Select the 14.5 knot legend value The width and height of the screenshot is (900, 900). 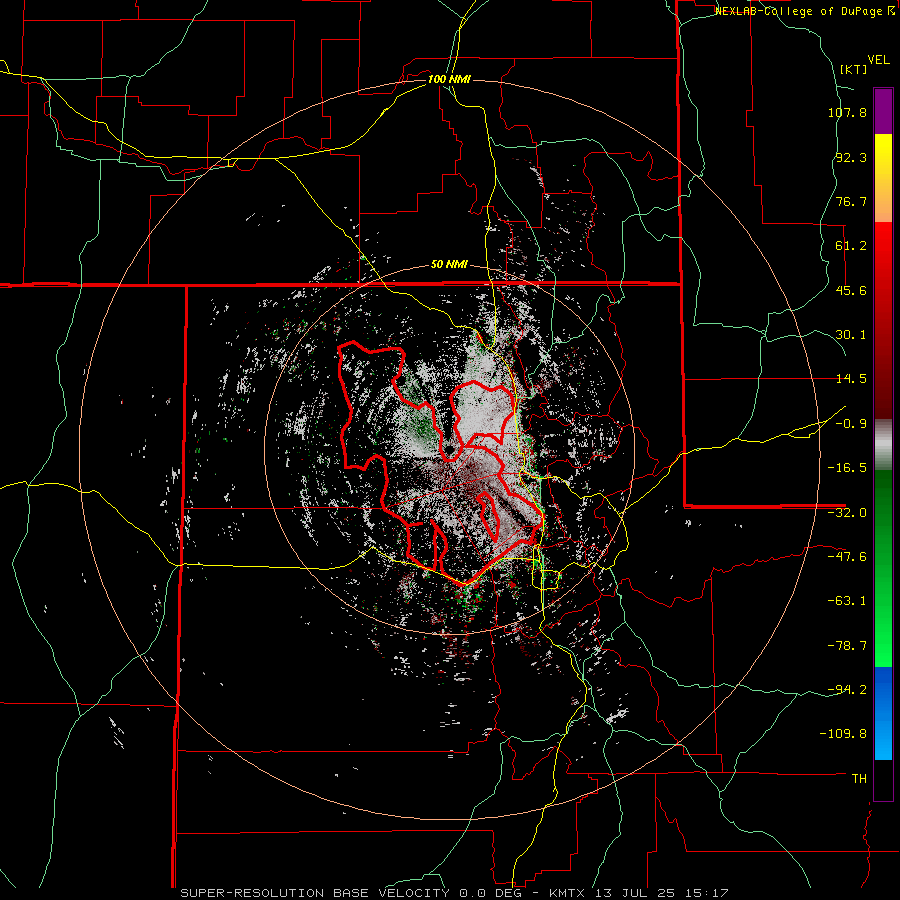click(851, 379)
